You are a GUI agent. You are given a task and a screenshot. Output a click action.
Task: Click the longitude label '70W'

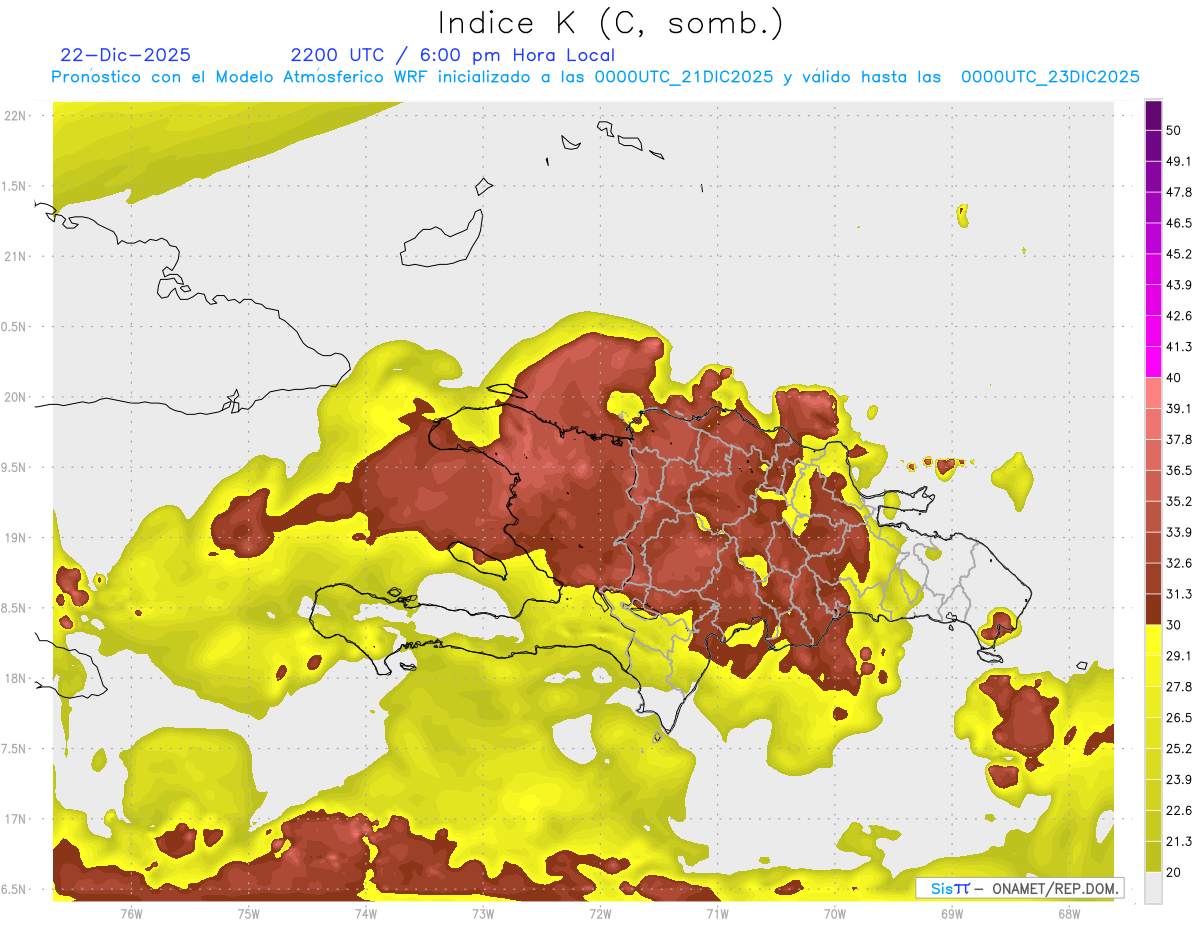point(835,913)
